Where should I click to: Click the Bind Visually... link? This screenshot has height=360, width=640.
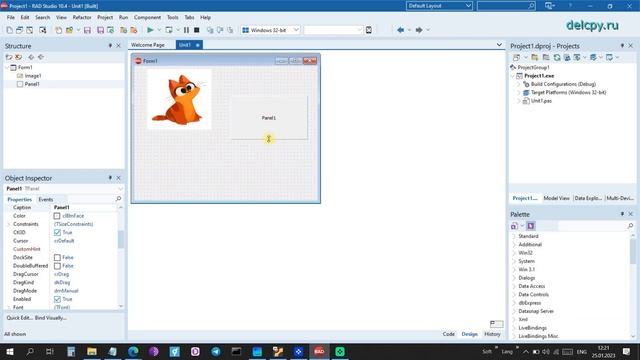pyautogui.click(x=51, y=318)
